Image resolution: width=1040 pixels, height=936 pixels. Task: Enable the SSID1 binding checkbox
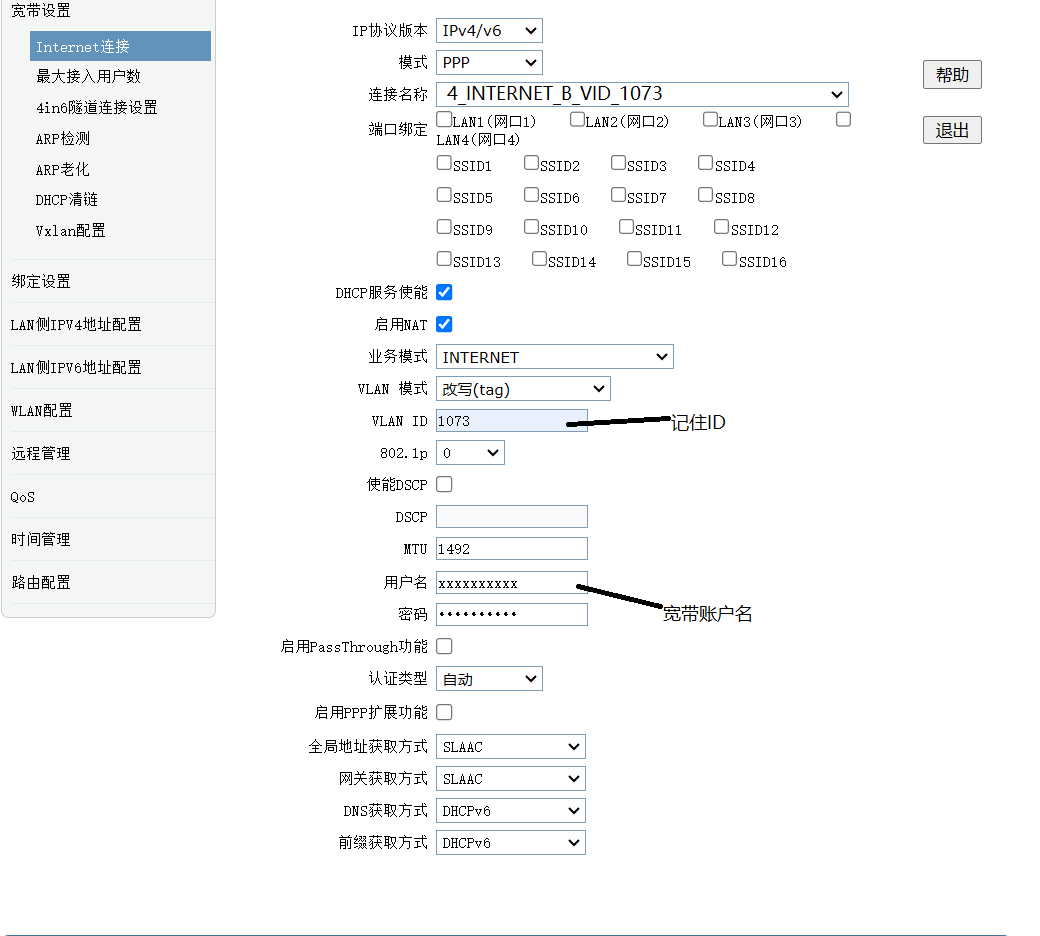point(444,163)
